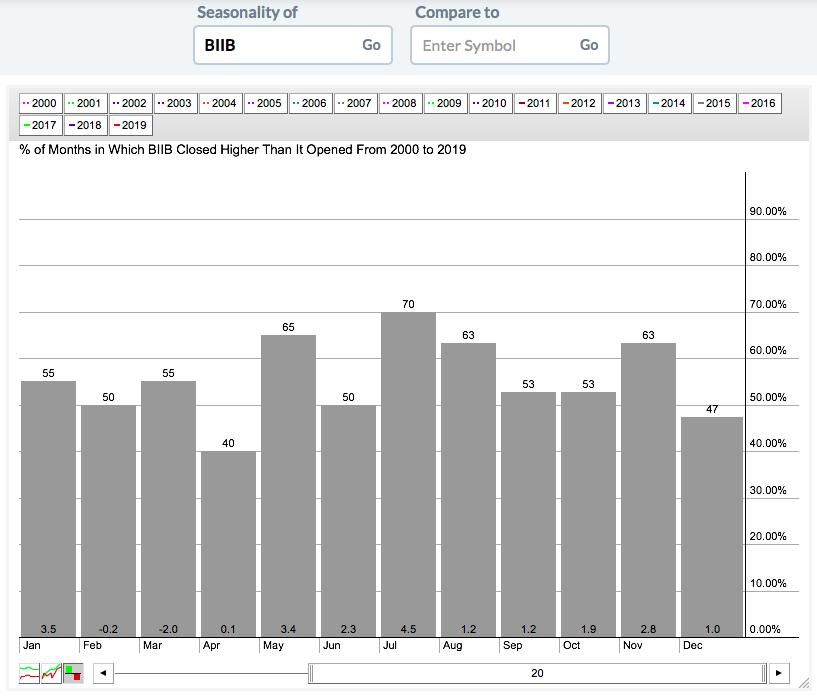Click the February bar showing 50

tap(108, 521)
